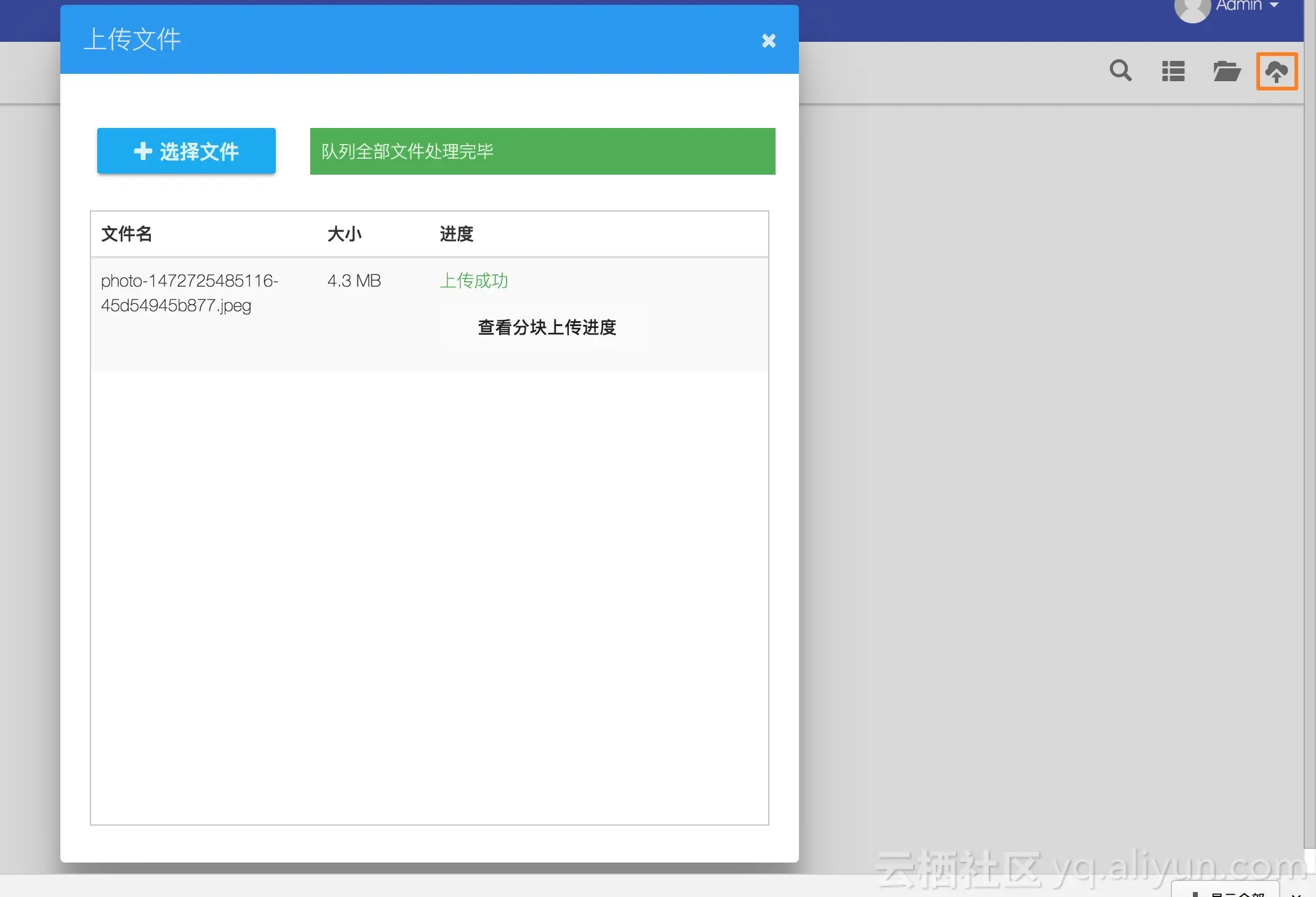Open the folder icon in toolbar
The image size is (1316, 897).
pos(1226,71)
